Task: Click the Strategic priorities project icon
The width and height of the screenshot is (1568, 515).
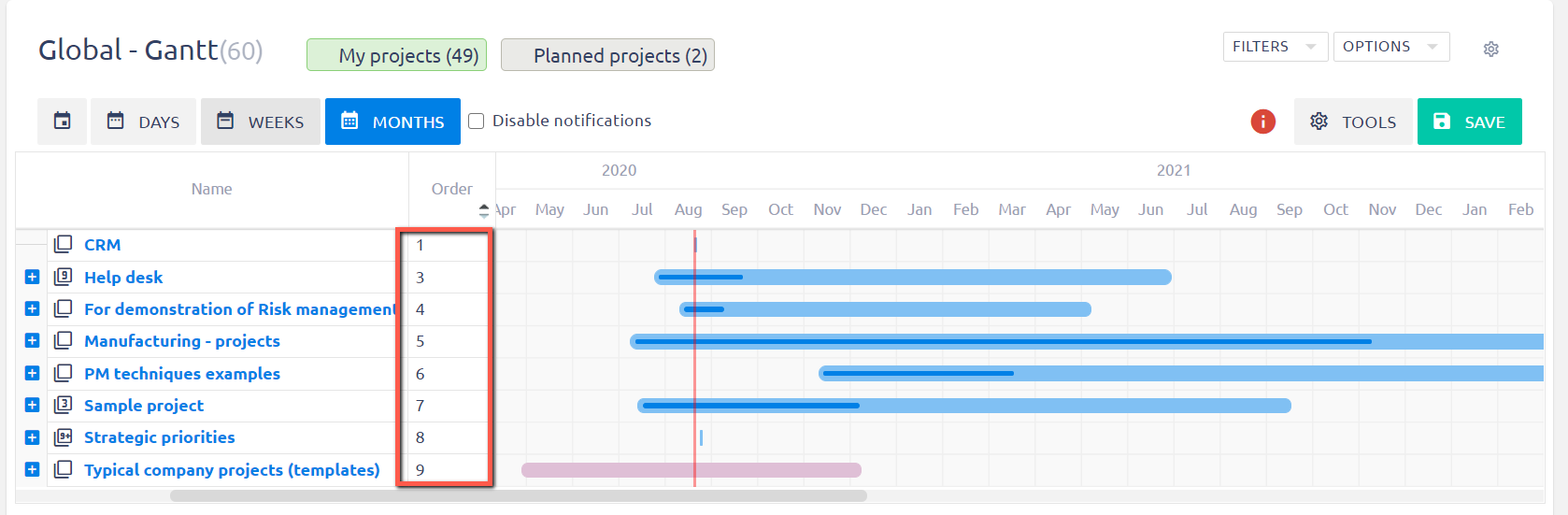Action: coord(63,436)
